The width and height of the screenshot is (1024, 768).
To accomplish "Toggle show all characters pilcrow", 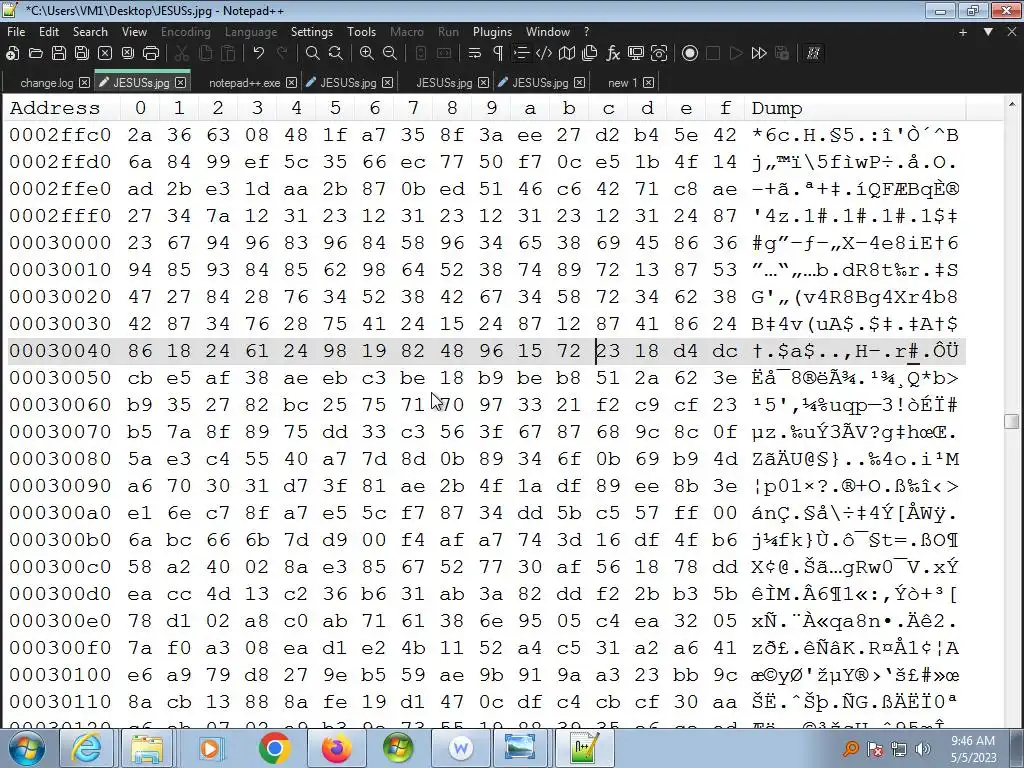I will [x=498, y=54].
